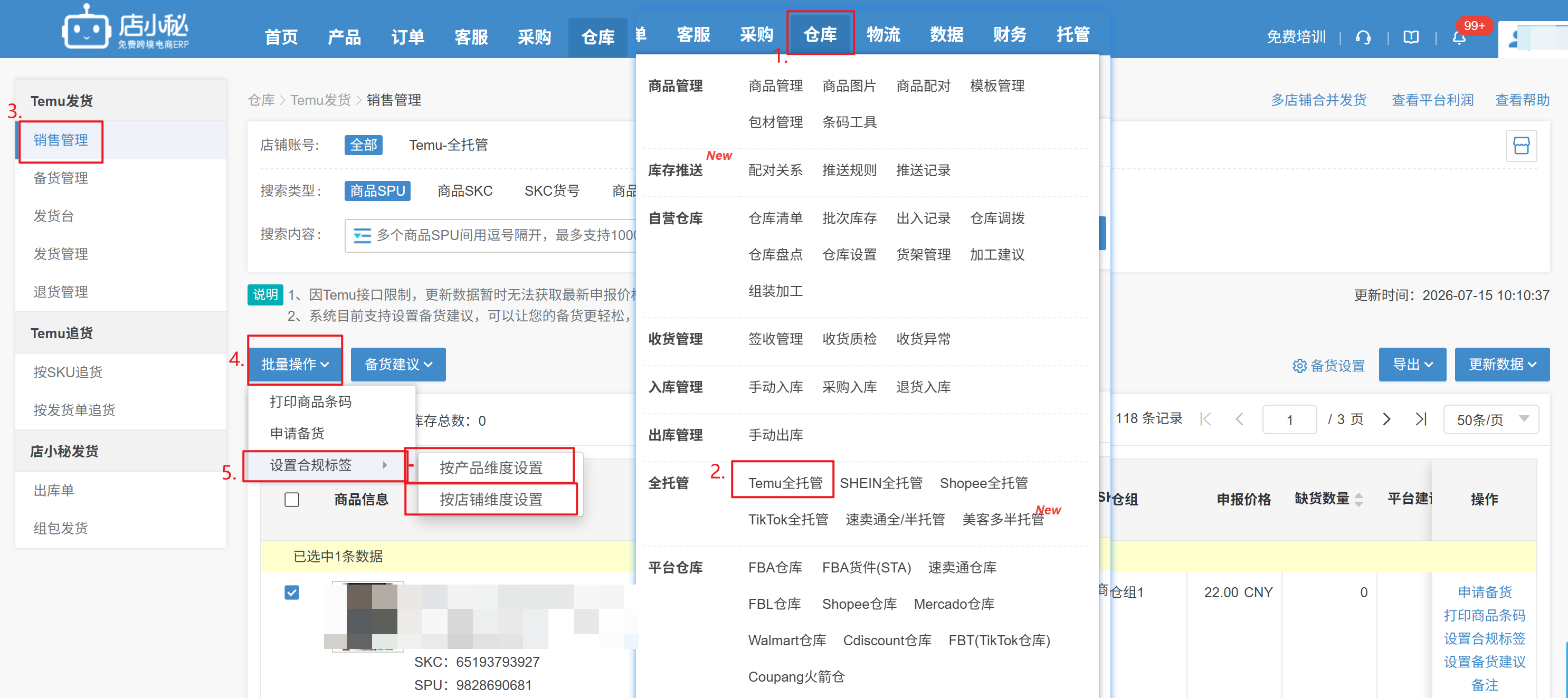Select the Temu-全托管 store account filter

[x=448, y=145]
